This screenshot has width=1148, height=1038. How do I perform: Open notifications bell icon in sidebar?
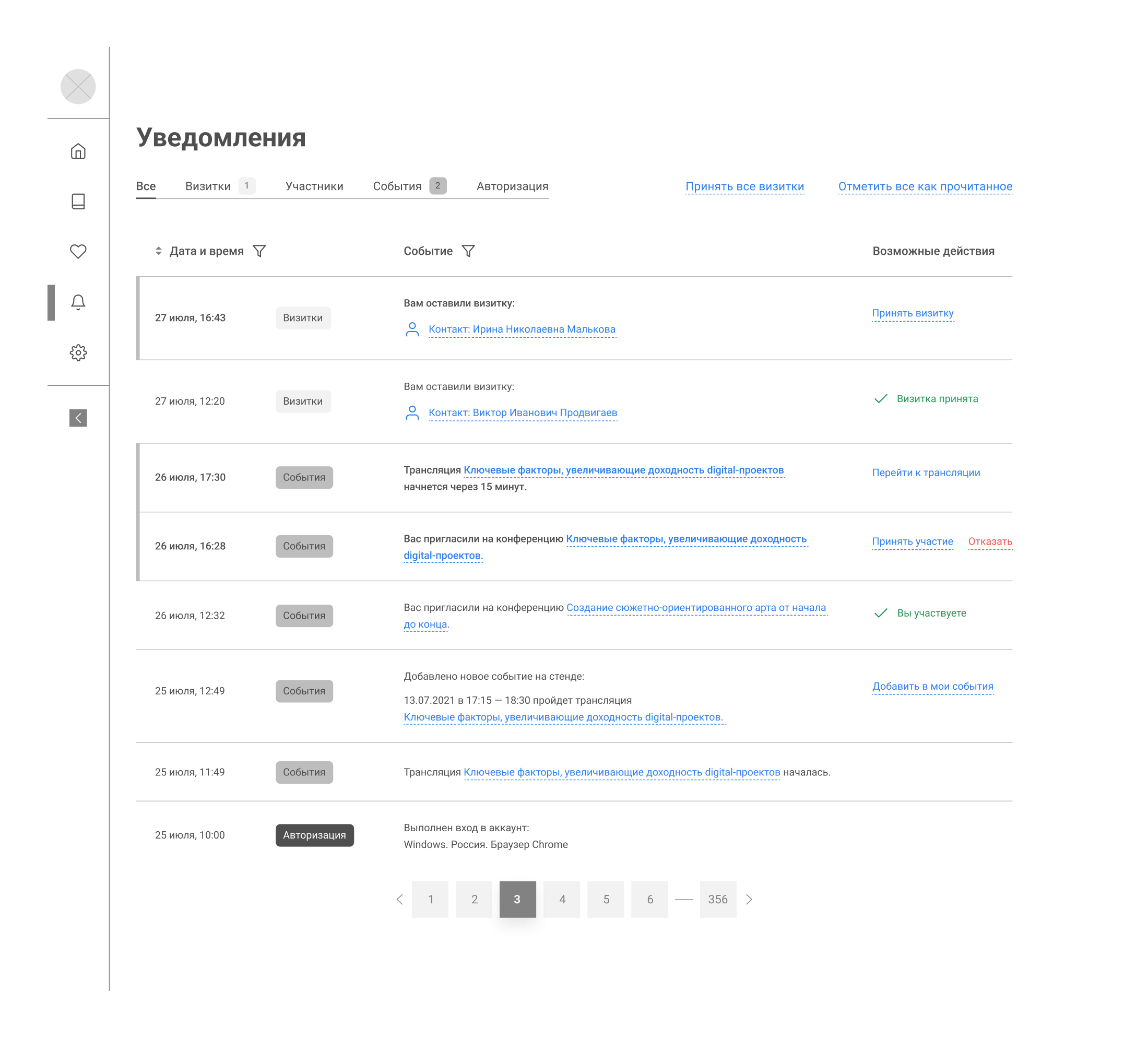78,302
